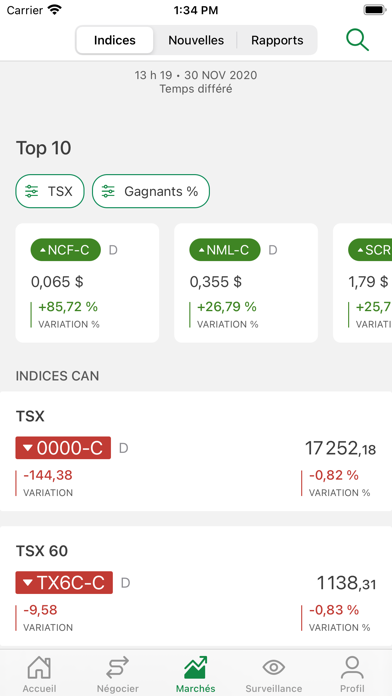The width and height of the screenshot is (392, 696).
Task: Open the Négocier trade icon
Action: click(118, 668)
